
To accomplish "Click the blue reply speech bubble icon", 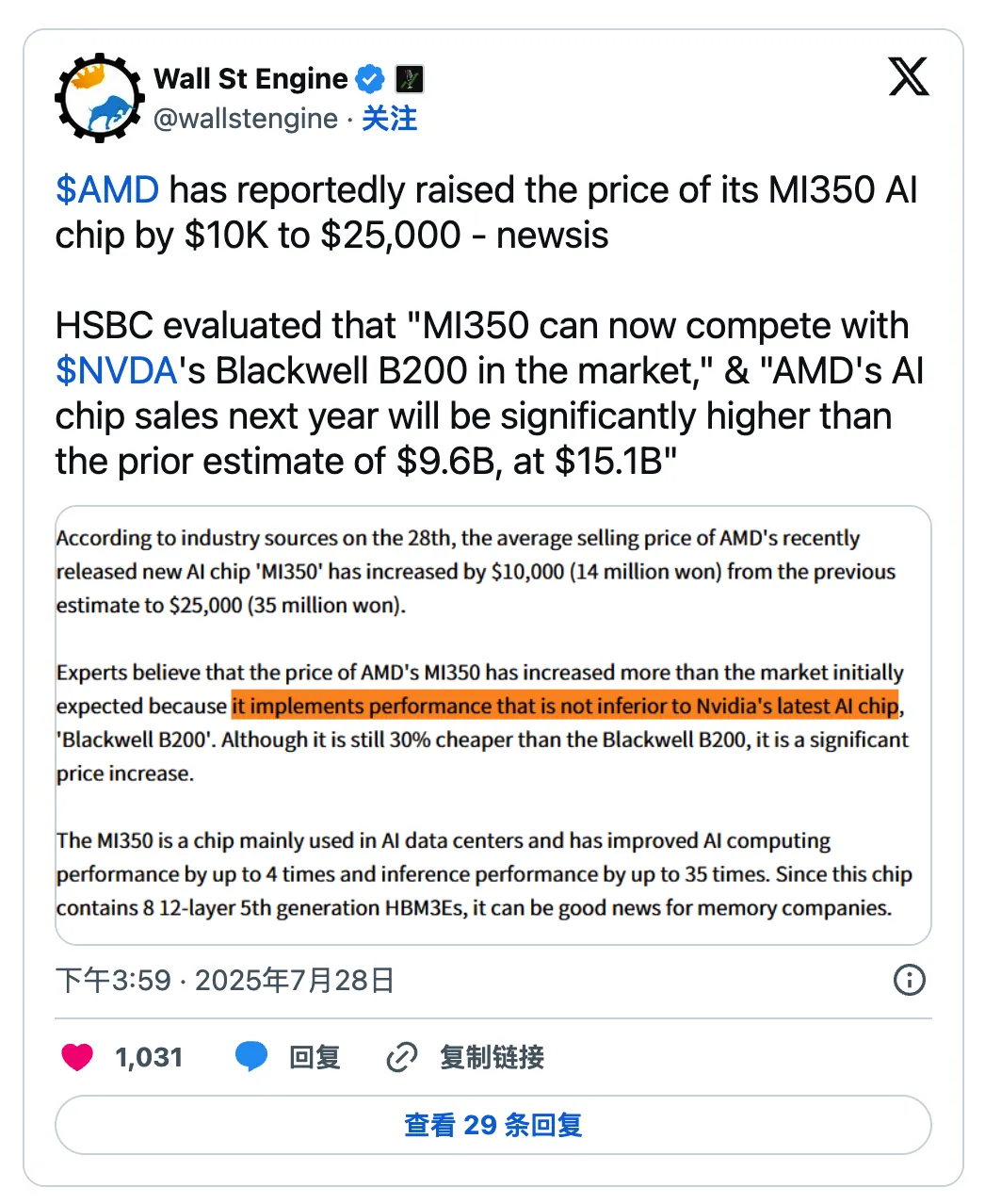I will click(x=250, y=1055).
